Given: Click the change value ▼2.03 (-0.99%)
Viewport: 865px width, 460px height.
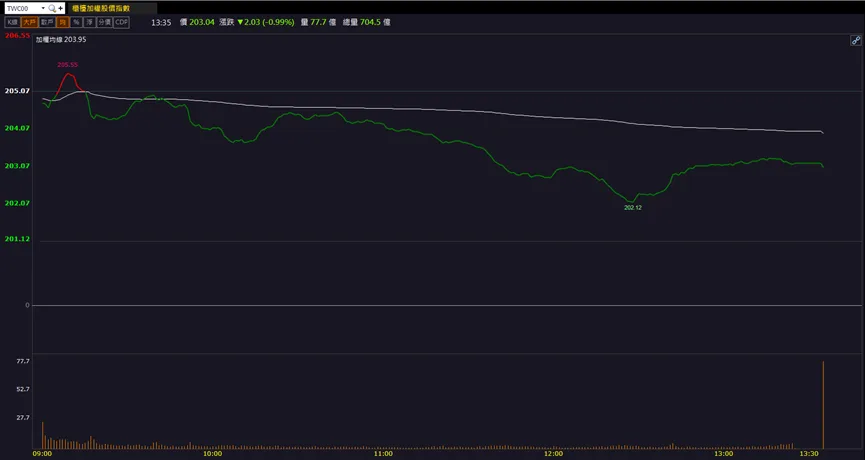Looking at the screenshot, I should [265, 22].
